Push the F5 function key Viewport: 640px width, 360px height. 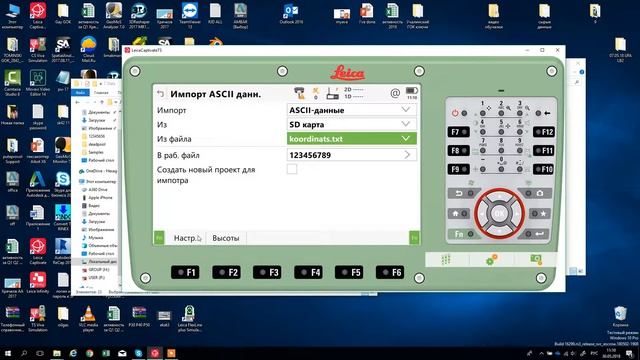coord(349,272)
